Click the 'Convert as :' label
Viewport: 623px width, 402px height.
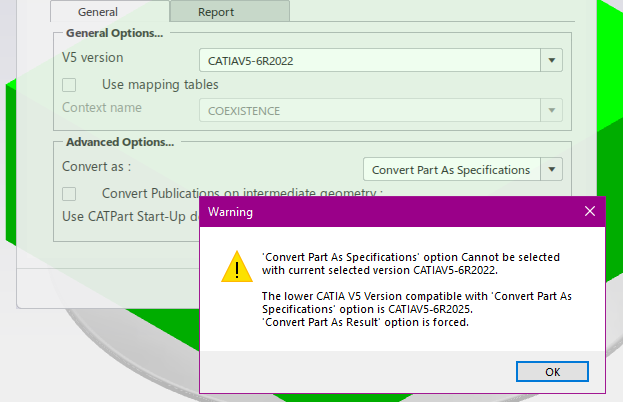[x=96, y=166]
